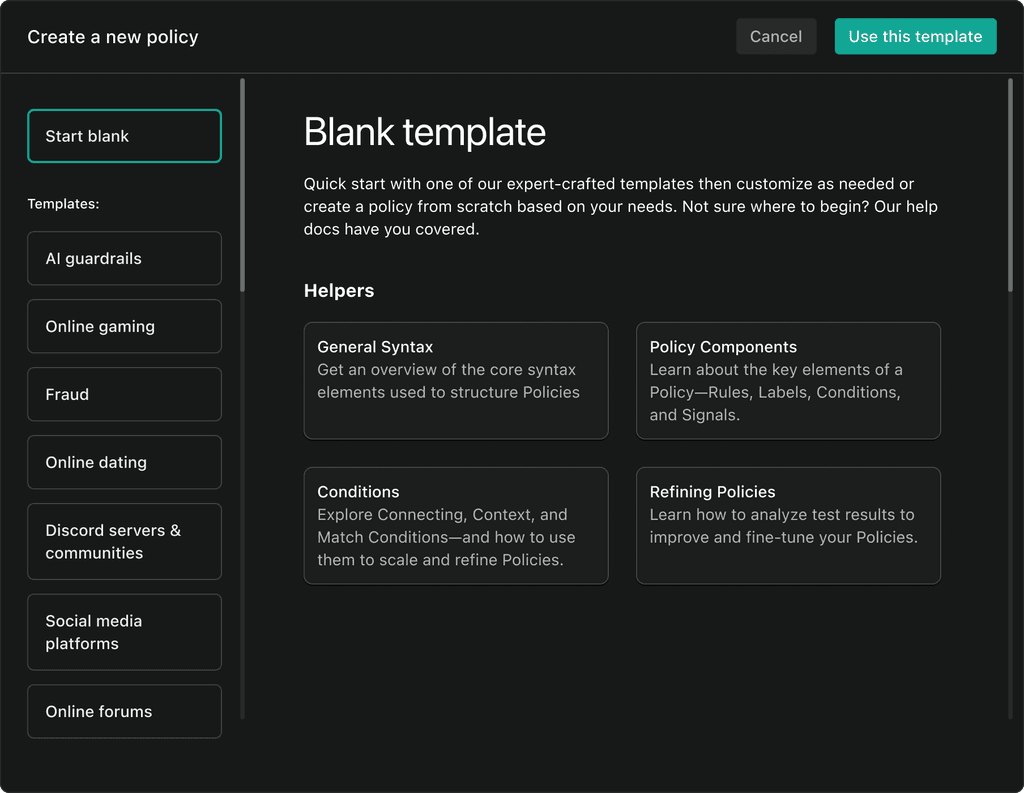Open the Online dating template
This screenshot has width=1024, height=793.
point(124,462)
